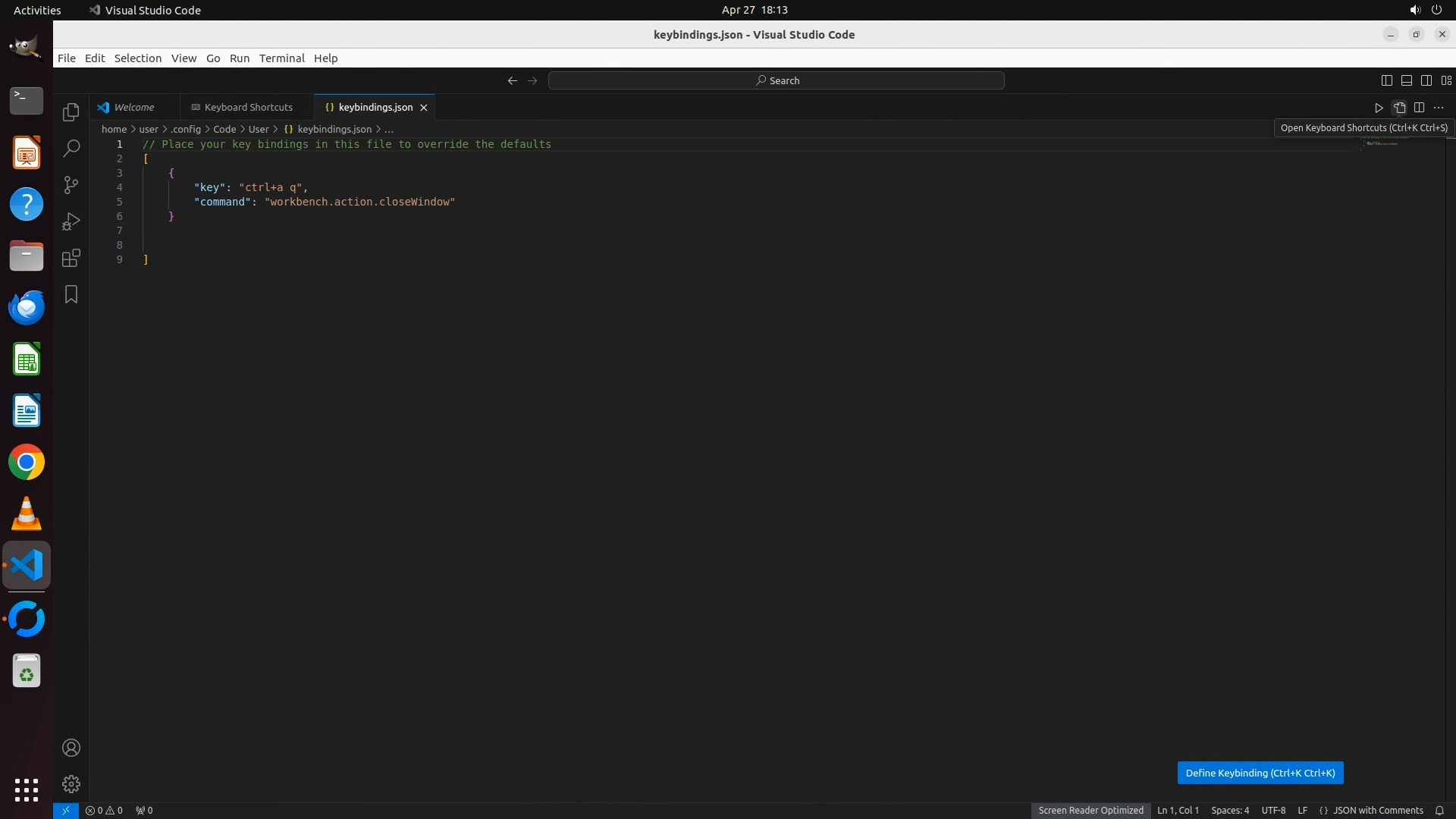The image size is (1456, 819).
Task: Open Spaces: 4 indentation selector
Action: [1229, 810]
